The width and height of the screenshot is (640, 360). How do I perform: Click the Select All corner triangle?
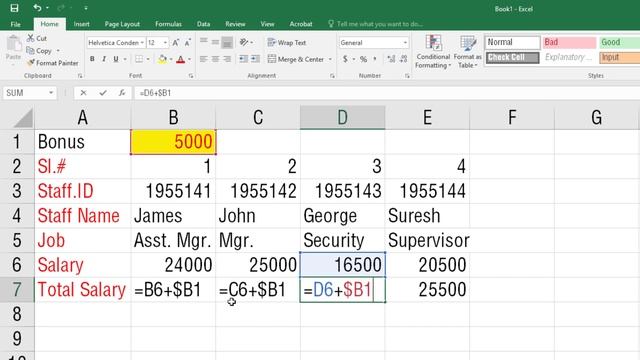click(x=23, y=118)
